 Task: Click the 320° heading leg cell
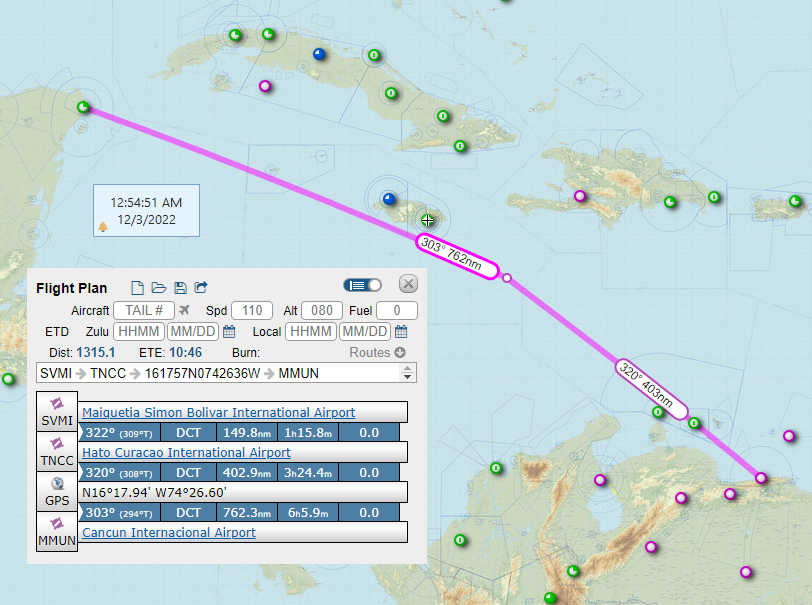[119, 472]
